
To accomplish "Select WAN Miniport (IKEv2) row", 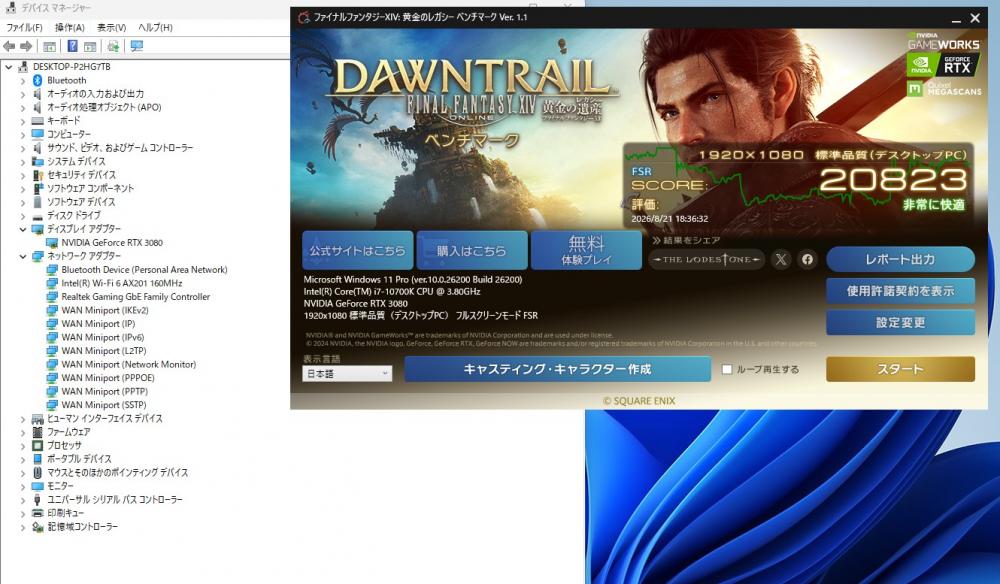I will coord(98,310).
